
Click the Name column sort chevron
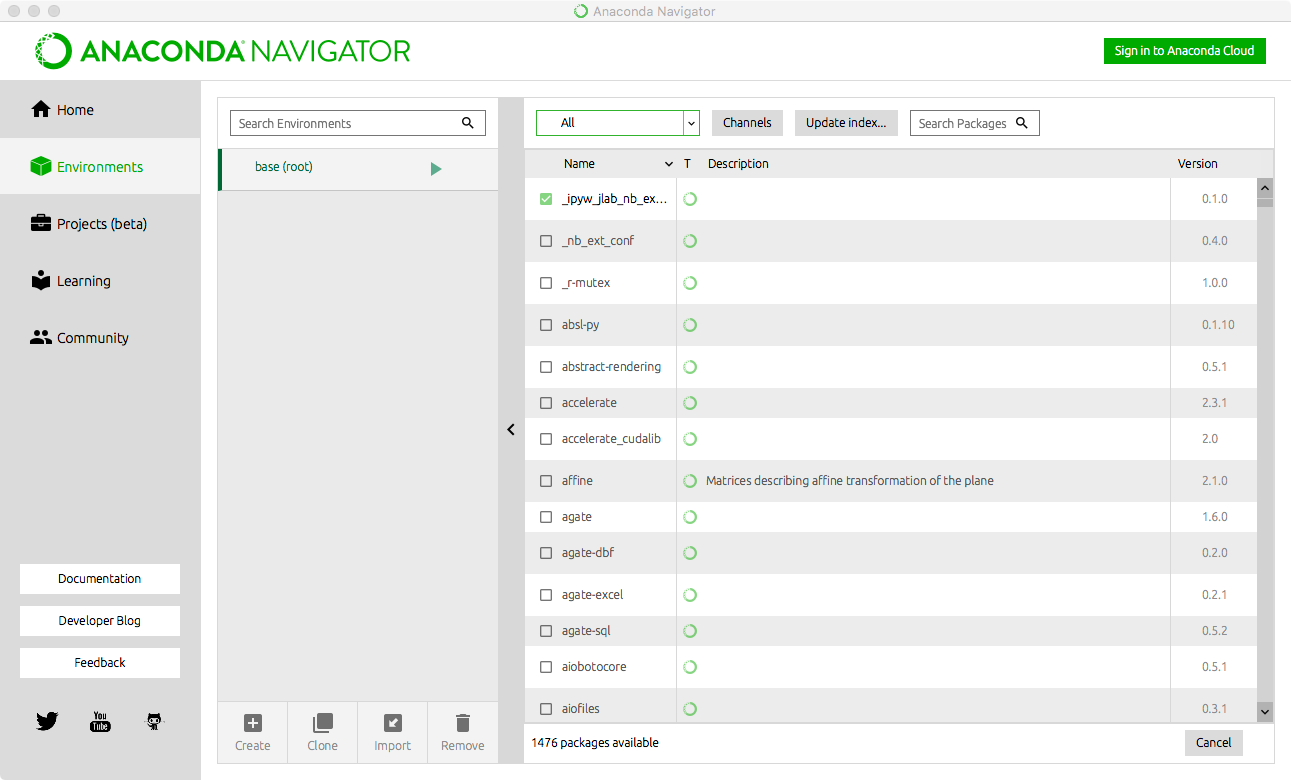(669, 164)
